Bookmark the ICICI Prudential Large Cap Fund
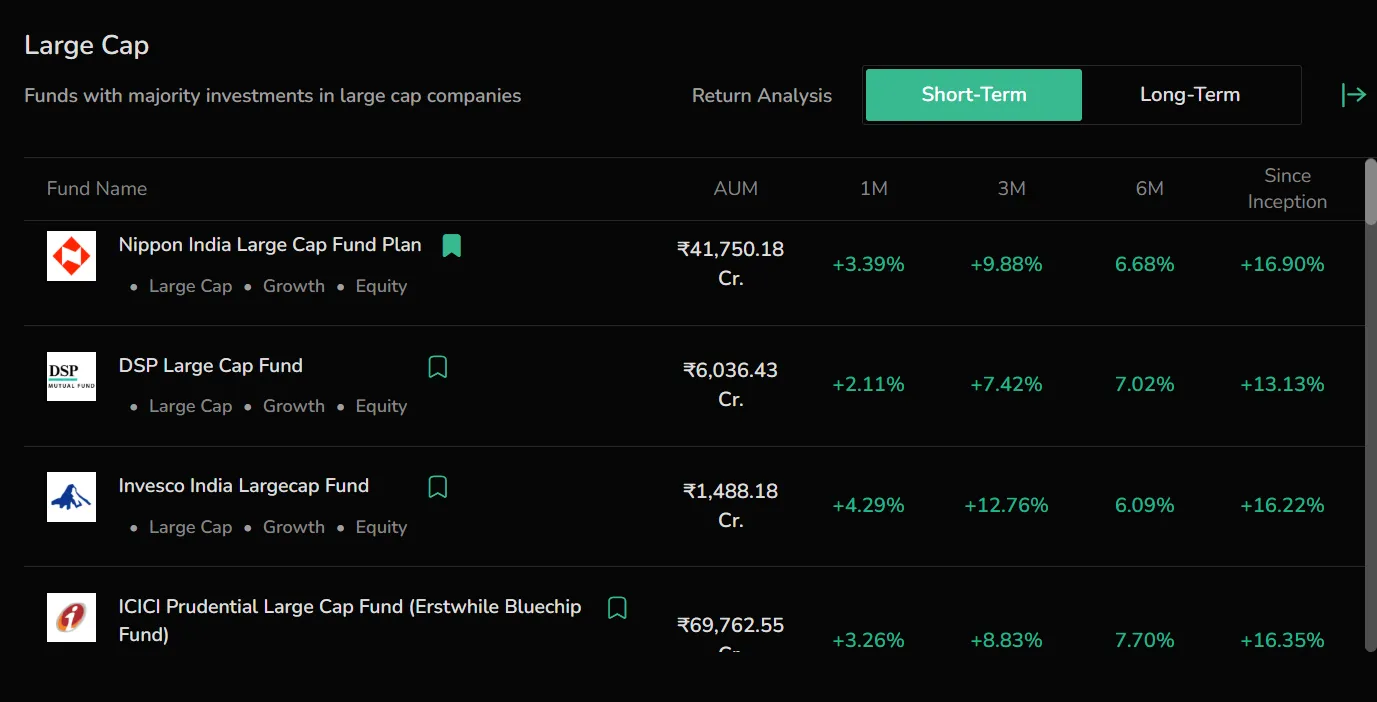The image size is (1377, 702). [617, 608]
